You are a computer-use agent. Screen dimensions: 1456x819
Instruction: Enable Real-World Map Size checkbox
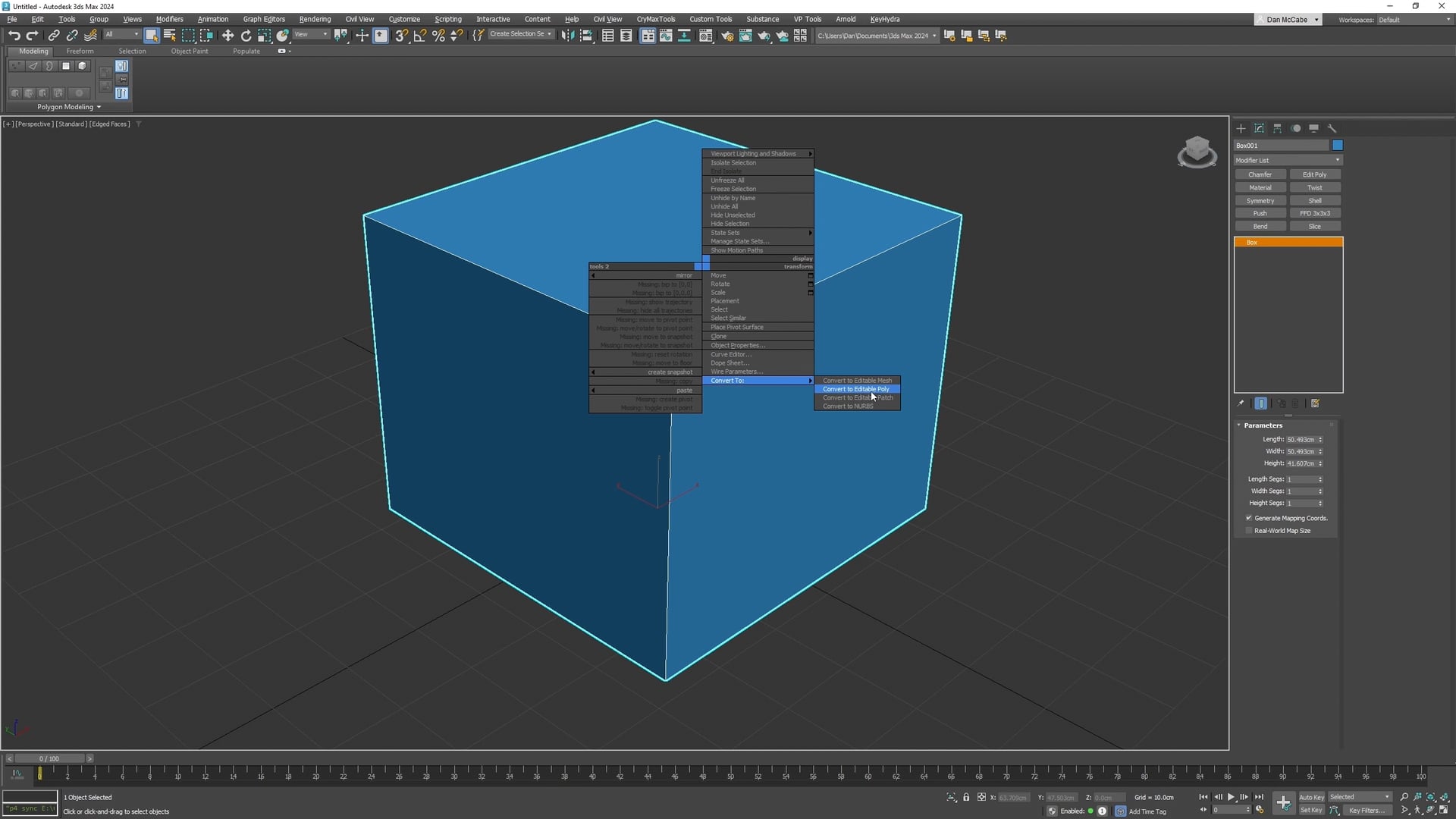(x=1249, y=531)
